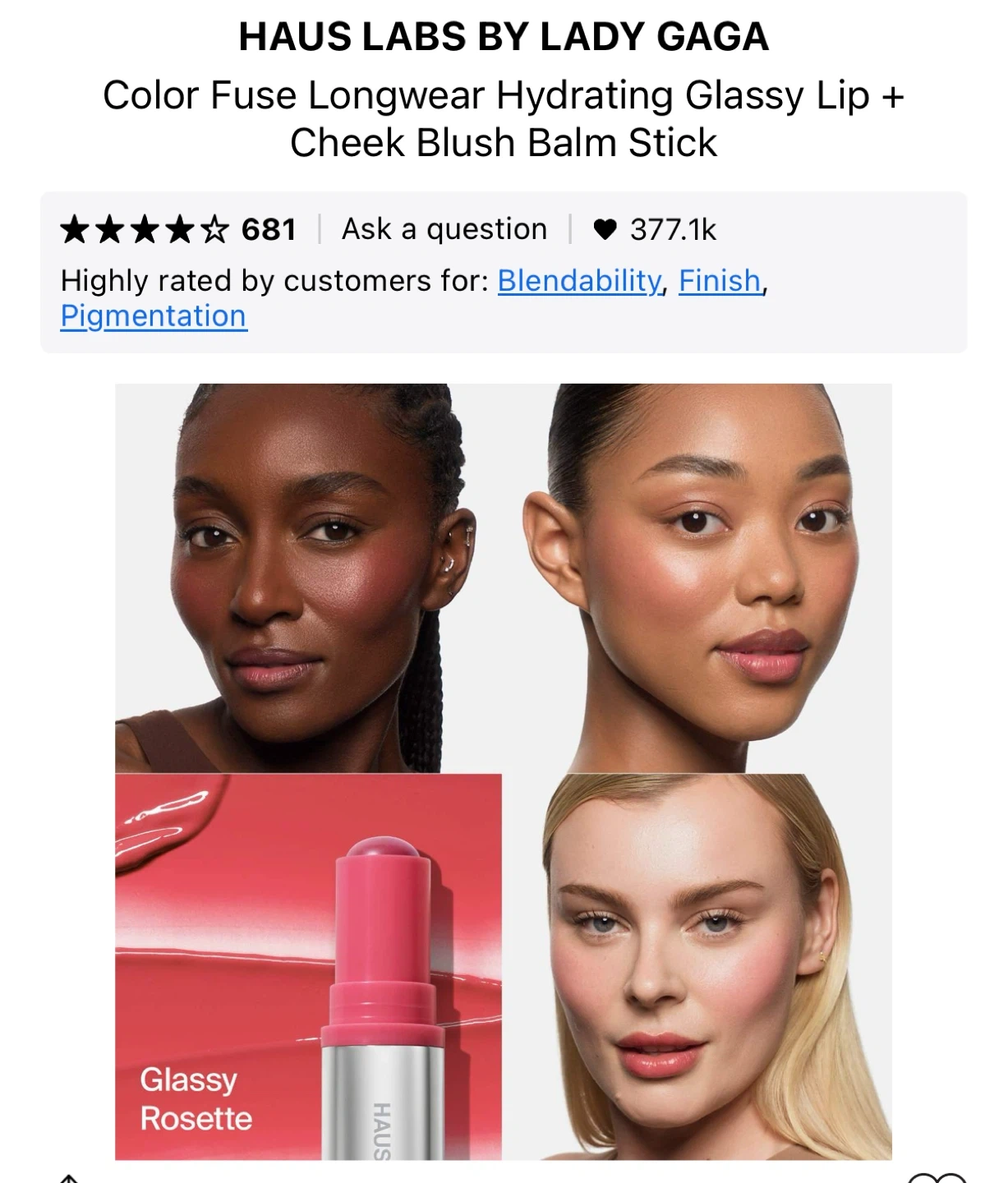Open the Blendability highlight link
Viewport: 1008px width, 1183px height.
579,281
